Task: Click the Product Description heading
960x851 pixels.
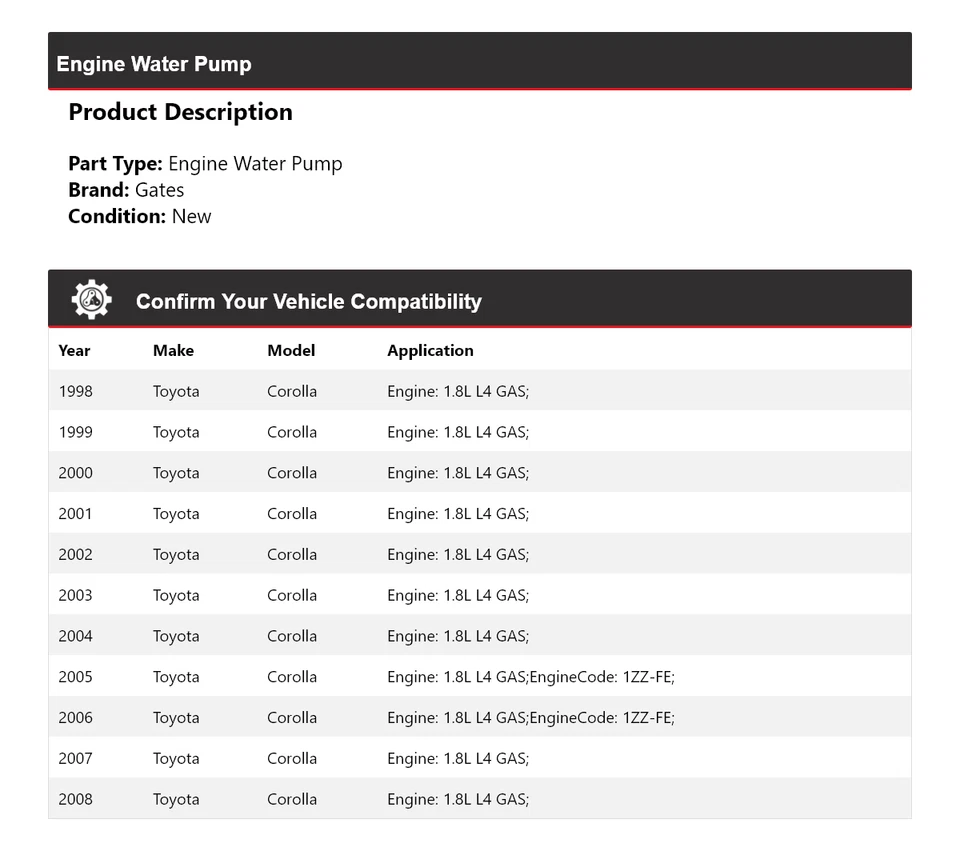Action: pyautogui.click(x=180, y=112)
